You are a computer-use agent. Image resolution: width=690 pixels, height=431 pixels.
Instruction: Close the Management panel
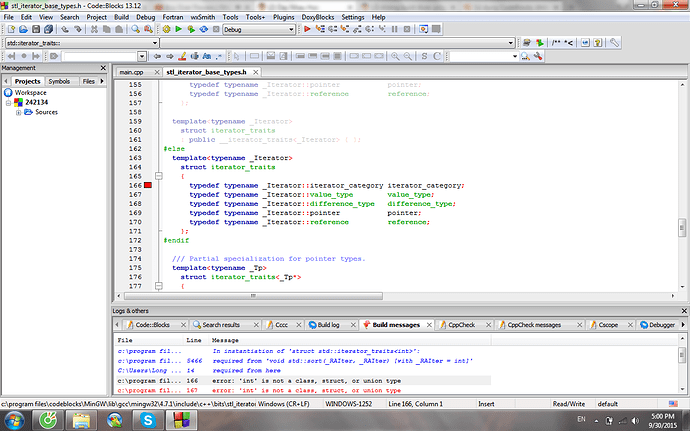point(103,68)
